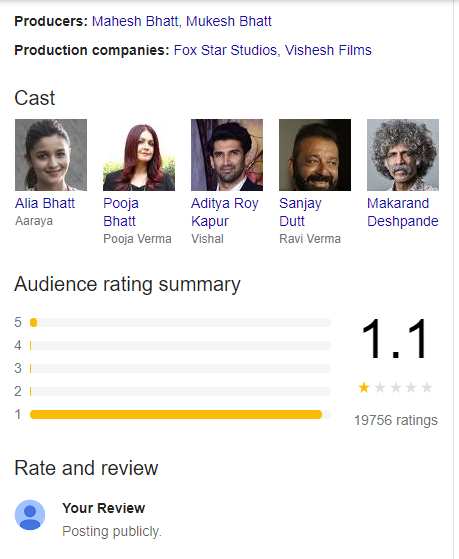Open the Aditya Roy Kapur cast photo
Viewport: 459px width, 559px height.
click(227, 155)
